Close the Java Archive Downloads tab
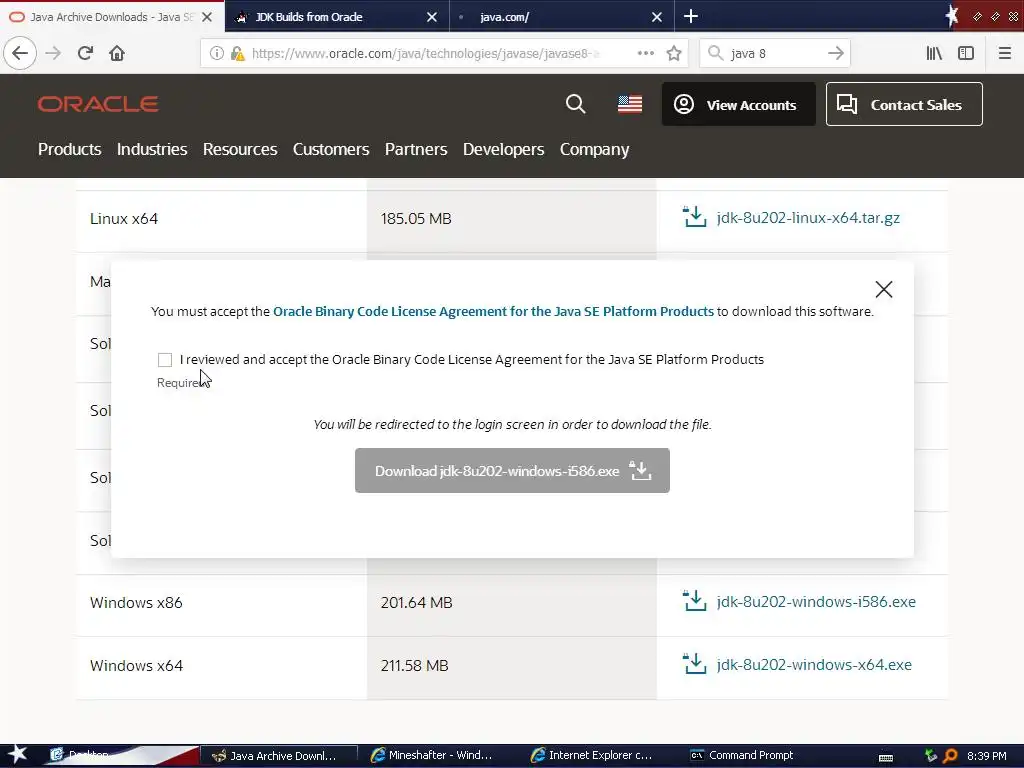 coord(207,17)
